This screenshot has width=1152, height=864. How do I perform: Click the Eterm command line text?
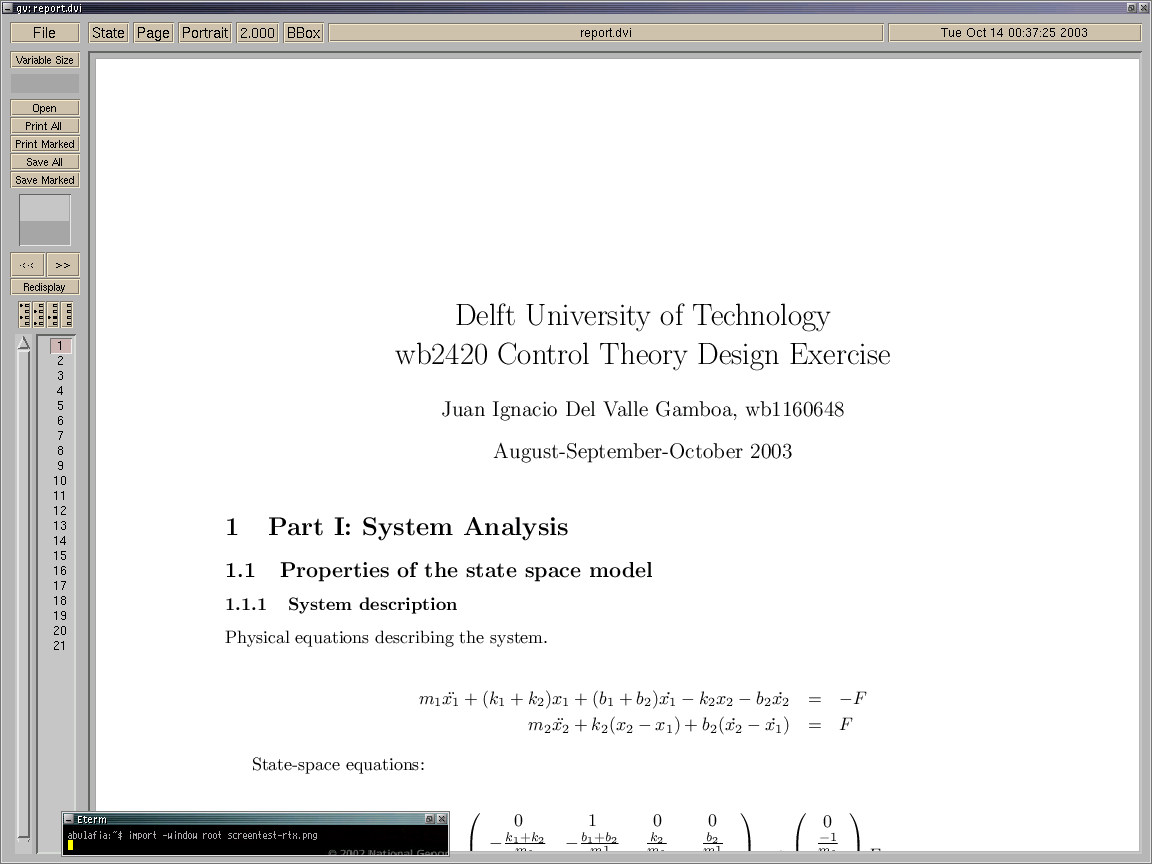[x=192, y=835]
